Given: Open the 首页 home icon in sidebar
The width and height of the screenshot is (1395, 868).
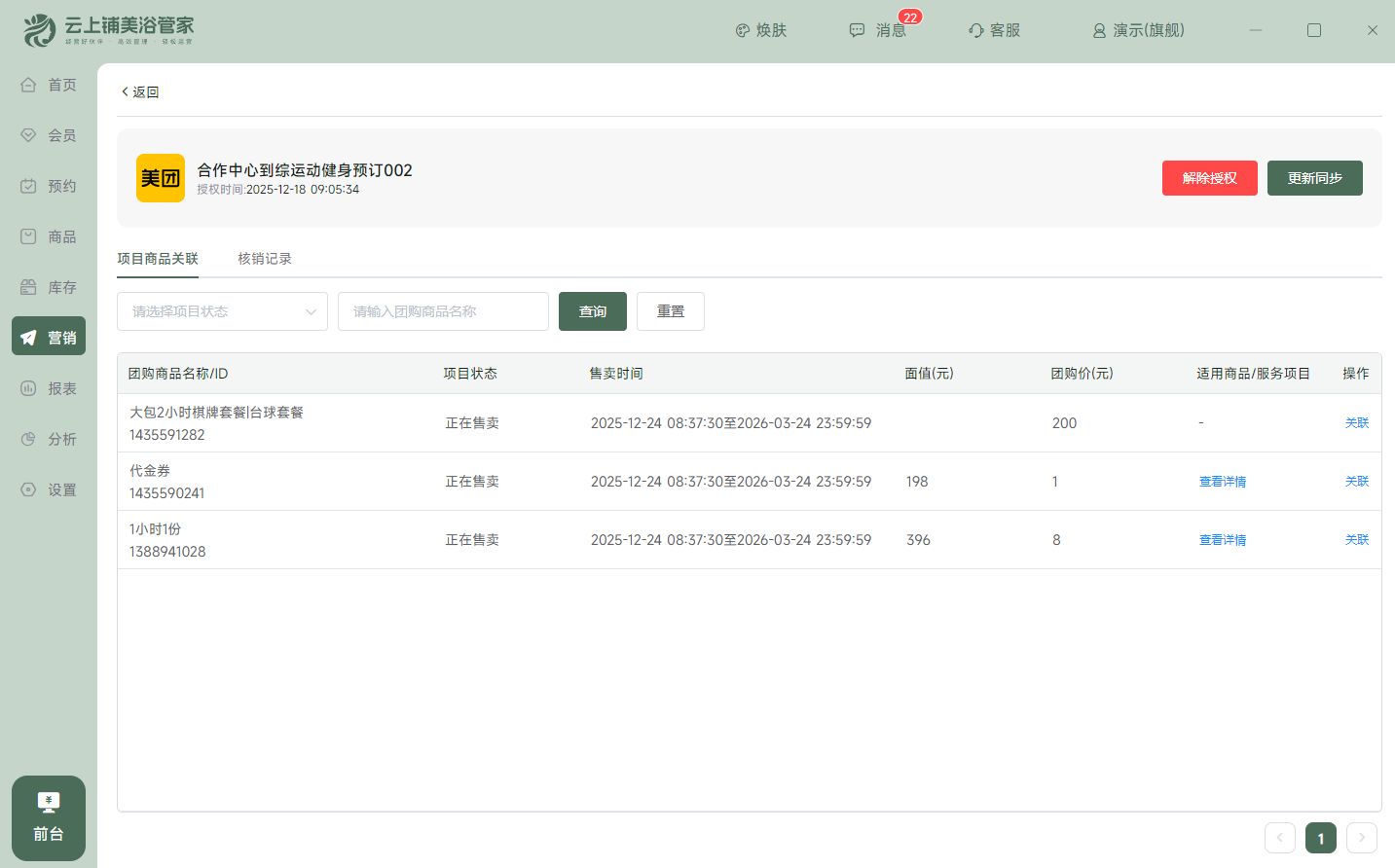Looking at the screenshot, I should 29,86.
